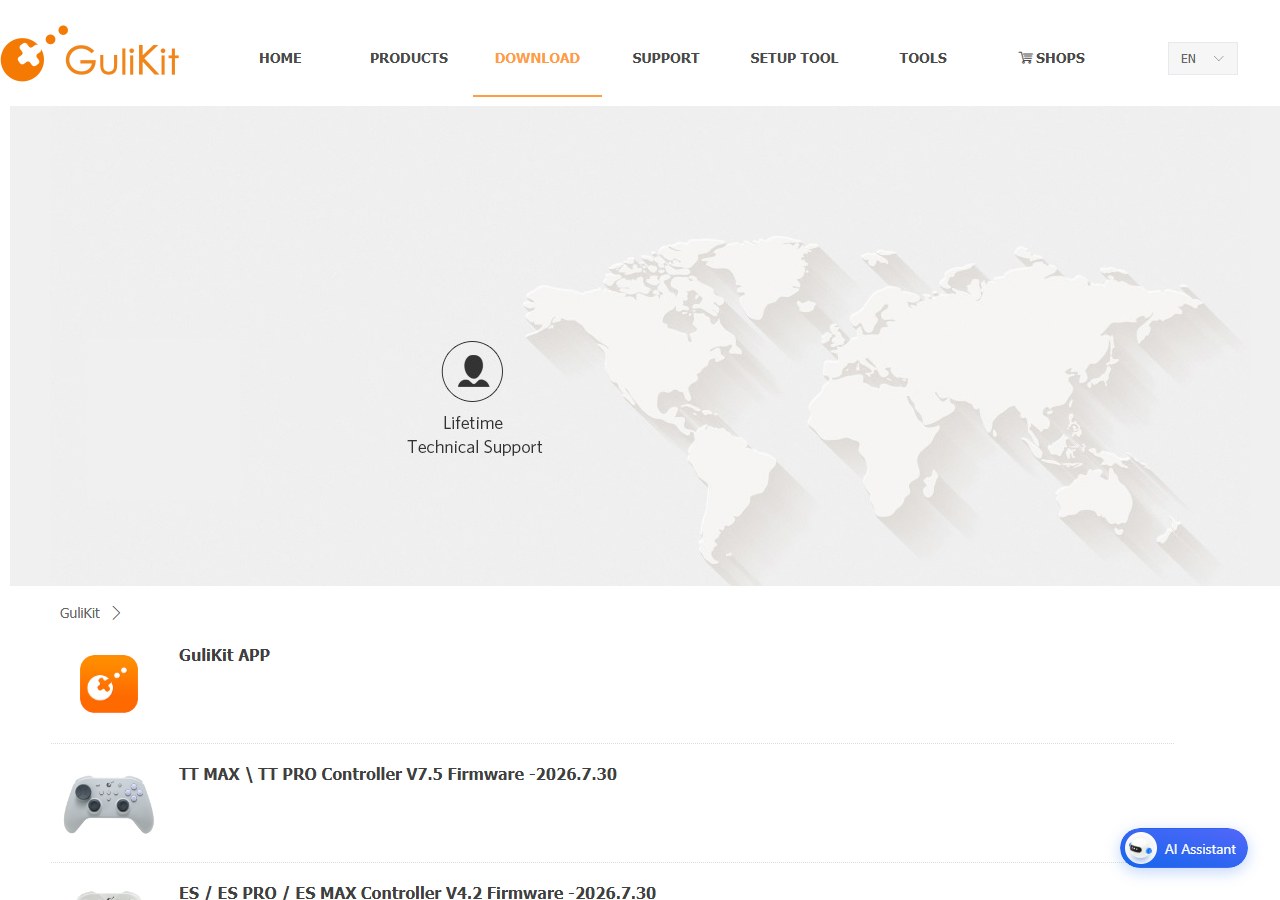The image size is (1280, 900).
Task: Open SETUP TOOL in navigation
Action: click(x=794, y=58)
